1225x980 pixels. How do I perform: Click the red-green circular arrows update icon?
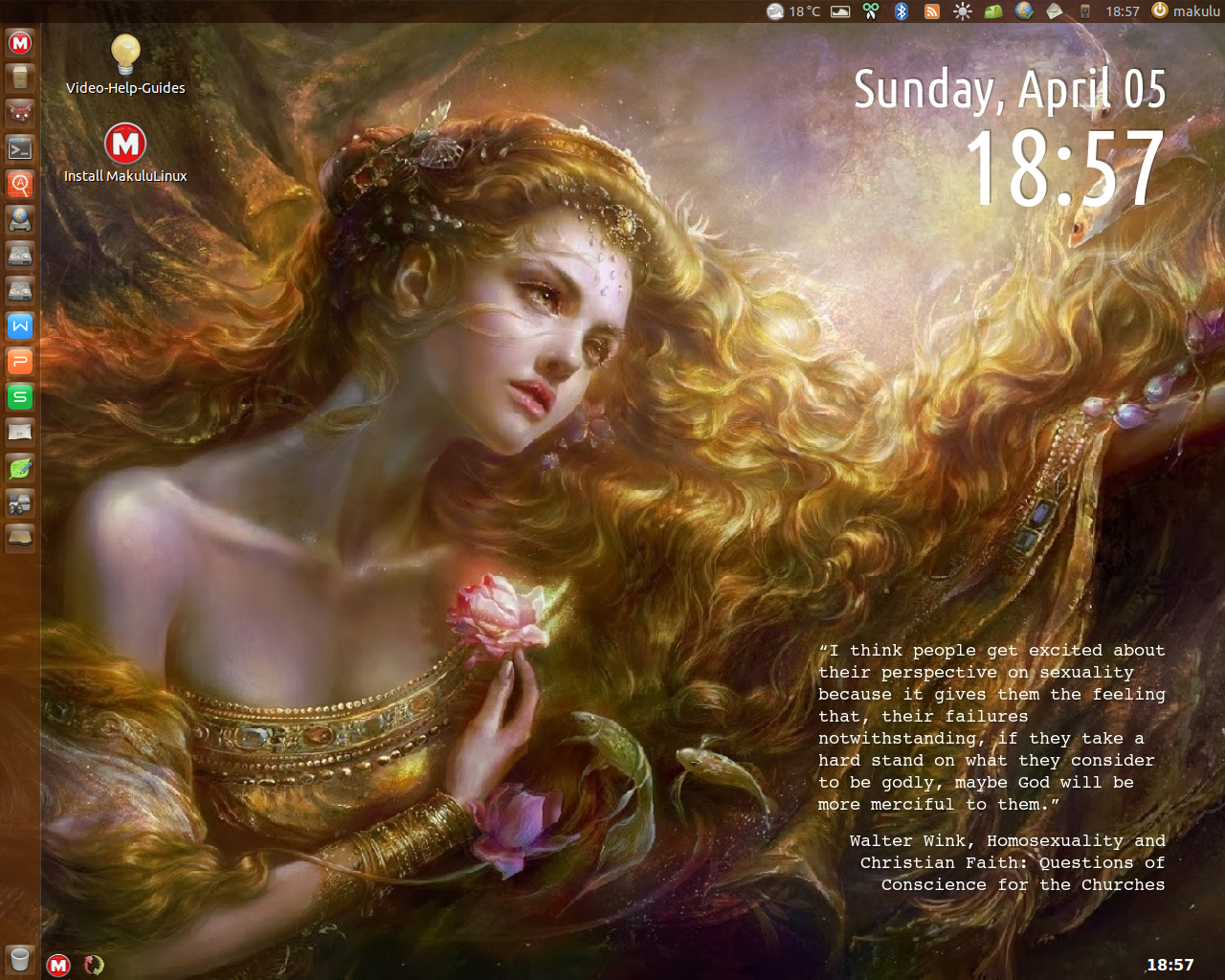tap(93, 965)
